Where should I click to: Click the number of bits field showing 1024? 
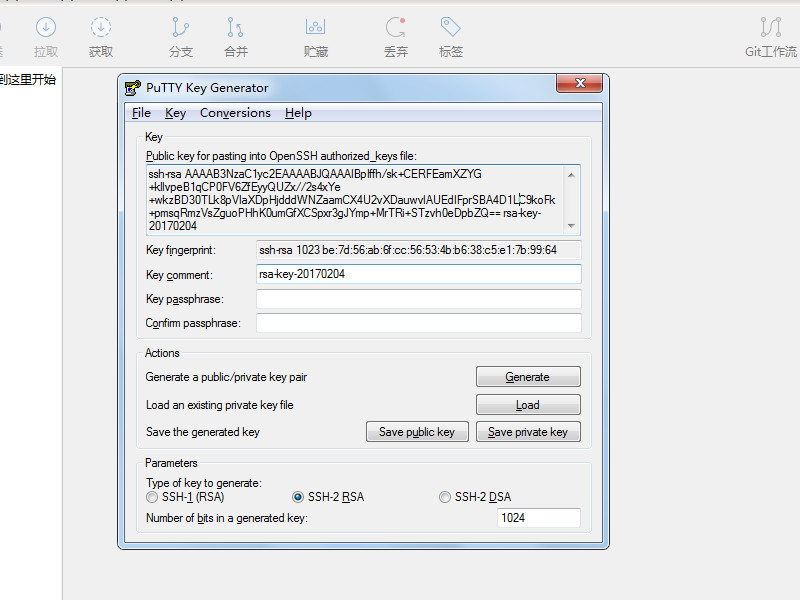click(538, 518)
